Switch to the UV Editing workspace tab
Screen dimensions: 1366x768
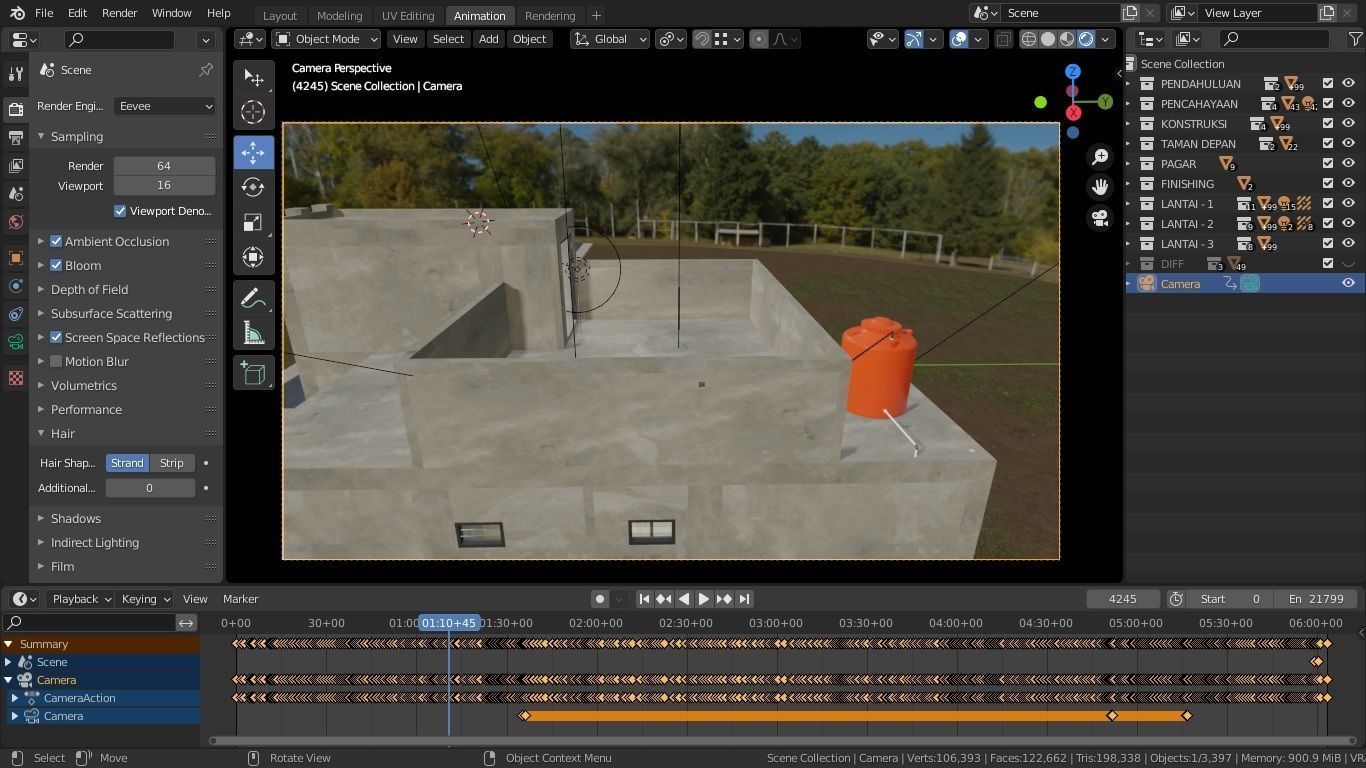pos(408,15)
